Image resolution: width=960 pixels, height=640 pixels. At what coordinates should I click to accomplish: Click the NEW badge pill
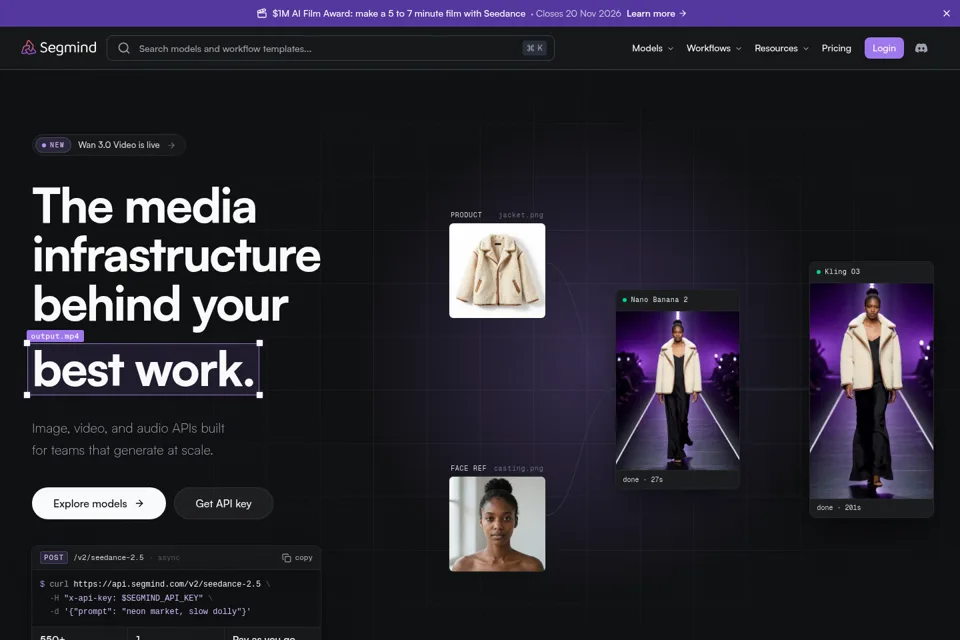pyautogui.click(x=53, y=145)
